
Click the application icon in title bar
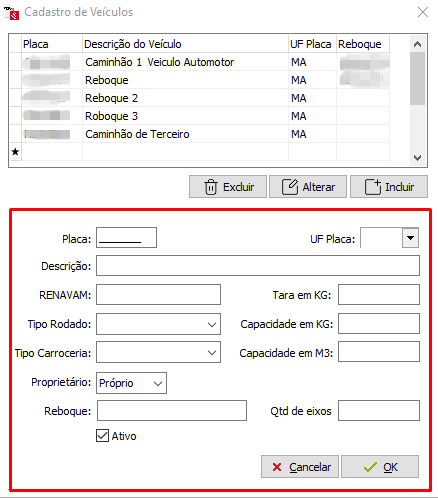[11, 13]
